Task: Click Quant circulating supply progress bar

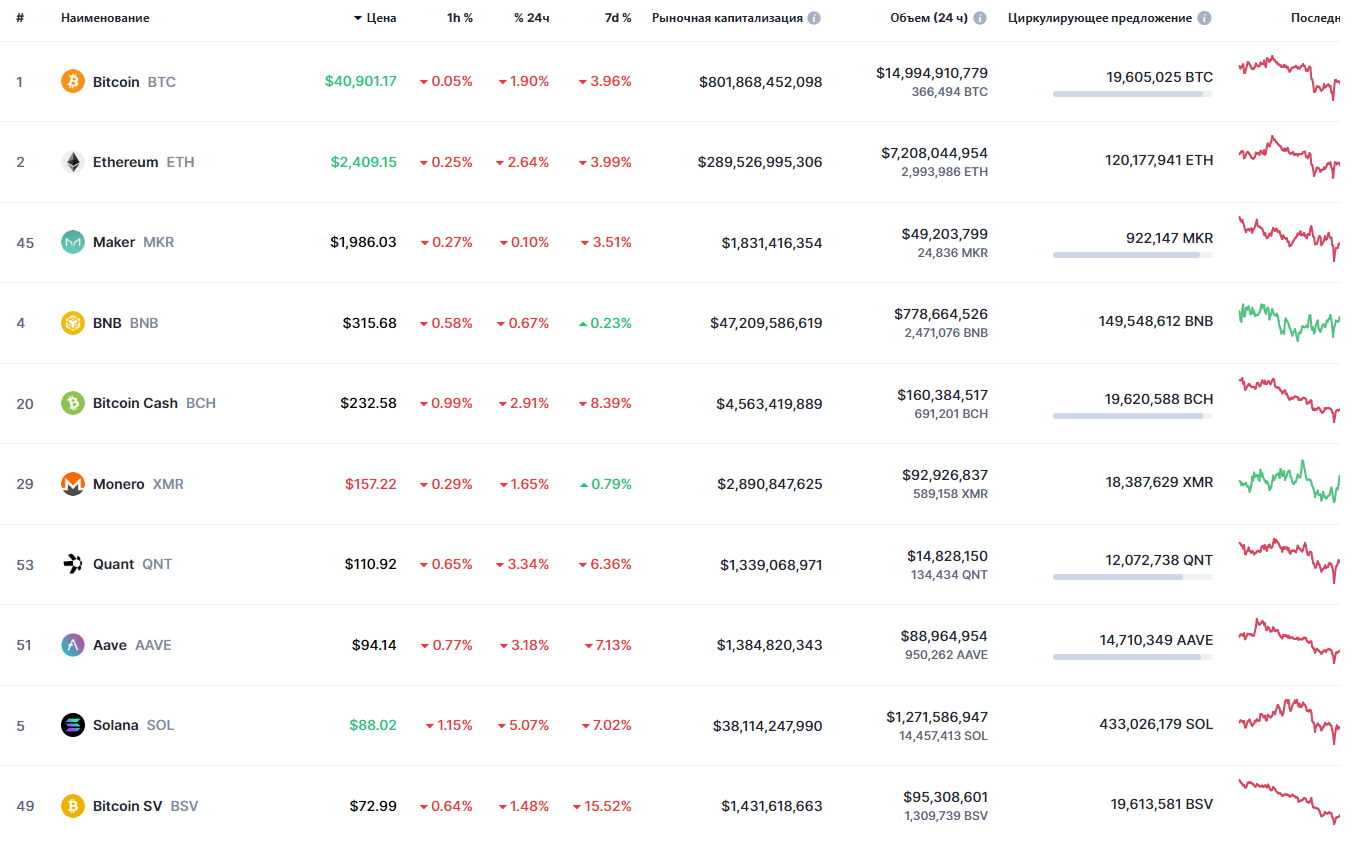Action: [x=1133, y=577]
